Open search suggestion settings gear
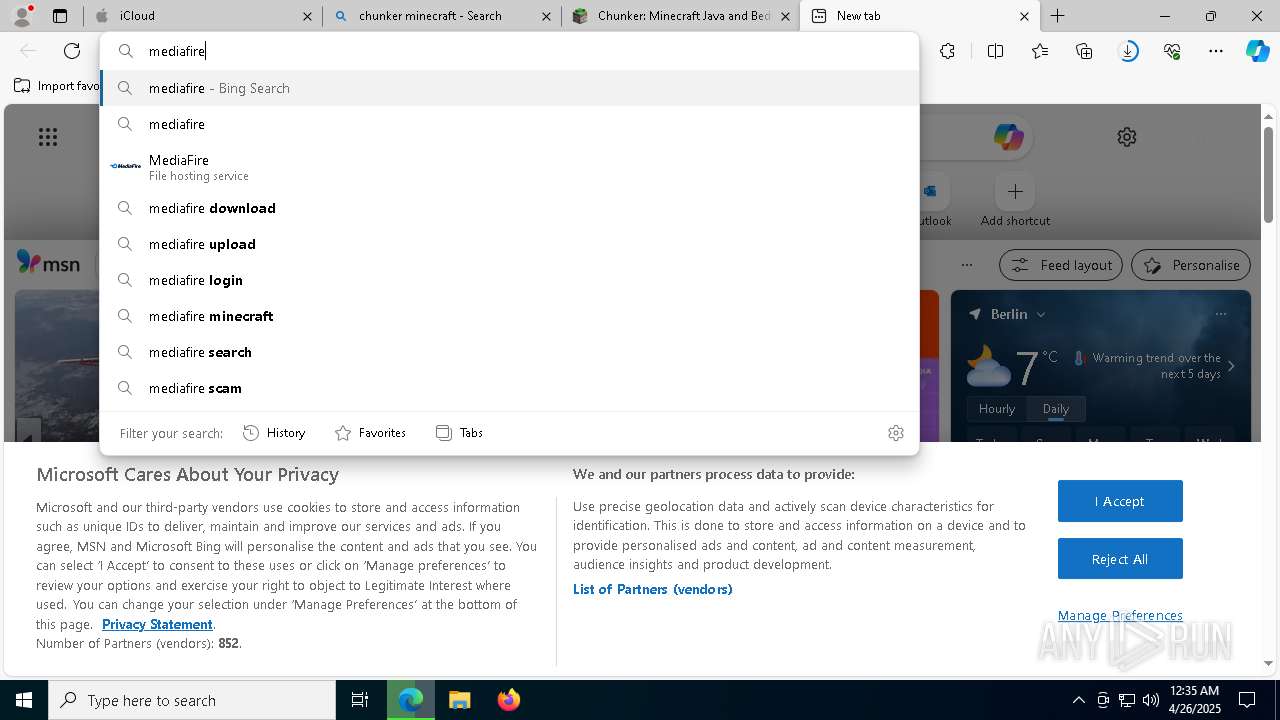The image size is (1280, 720). click(x=896, y=433)
